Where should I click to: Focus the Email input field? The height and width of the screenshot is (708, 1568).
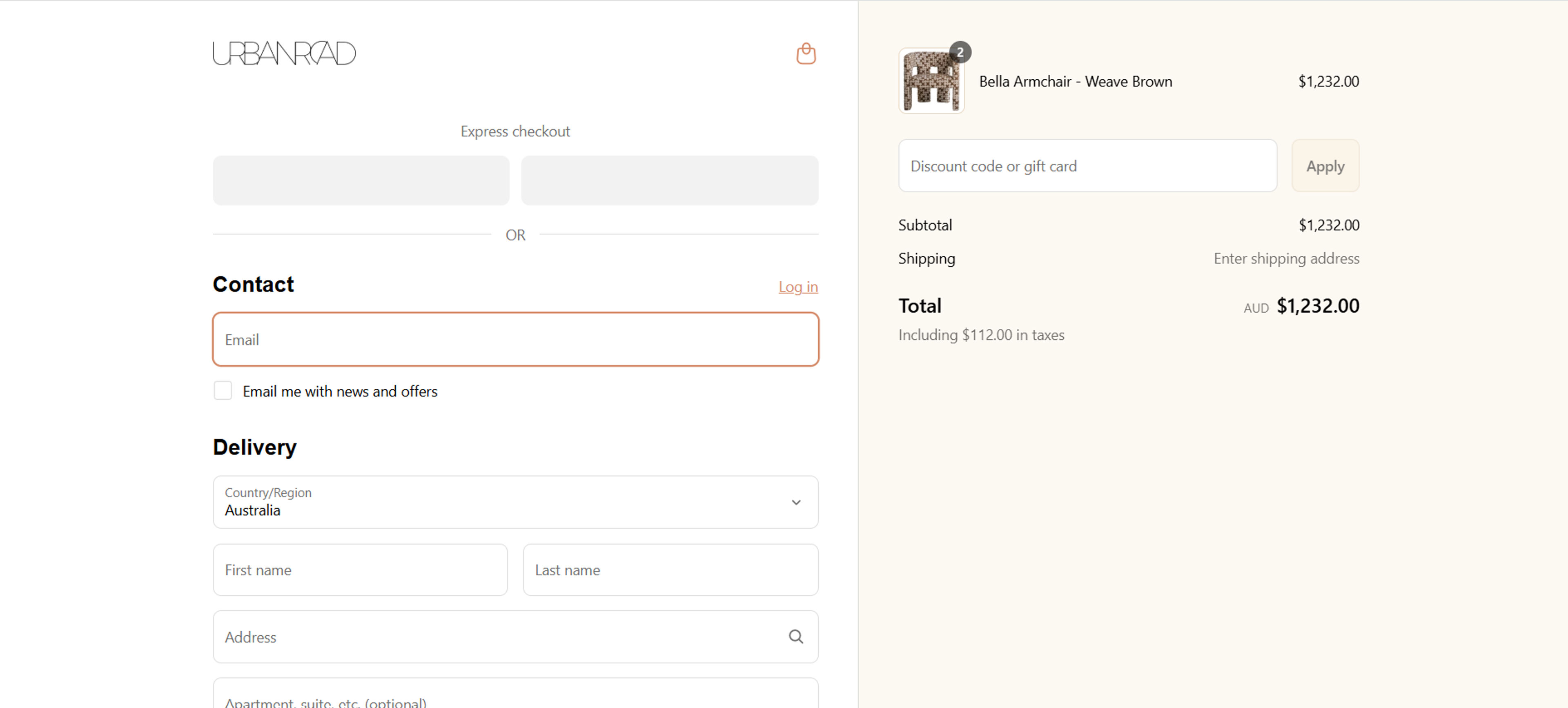coord(516,339)
